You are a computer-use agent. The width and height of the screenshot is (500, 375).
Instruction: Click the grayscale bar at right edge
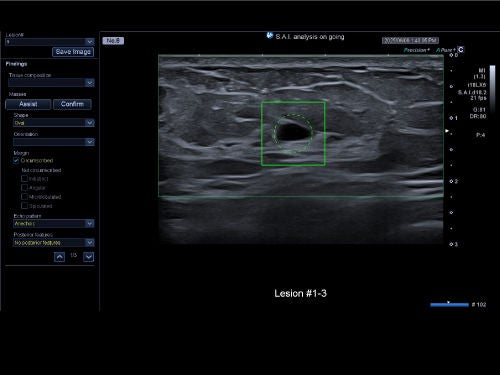pos(492,89)
